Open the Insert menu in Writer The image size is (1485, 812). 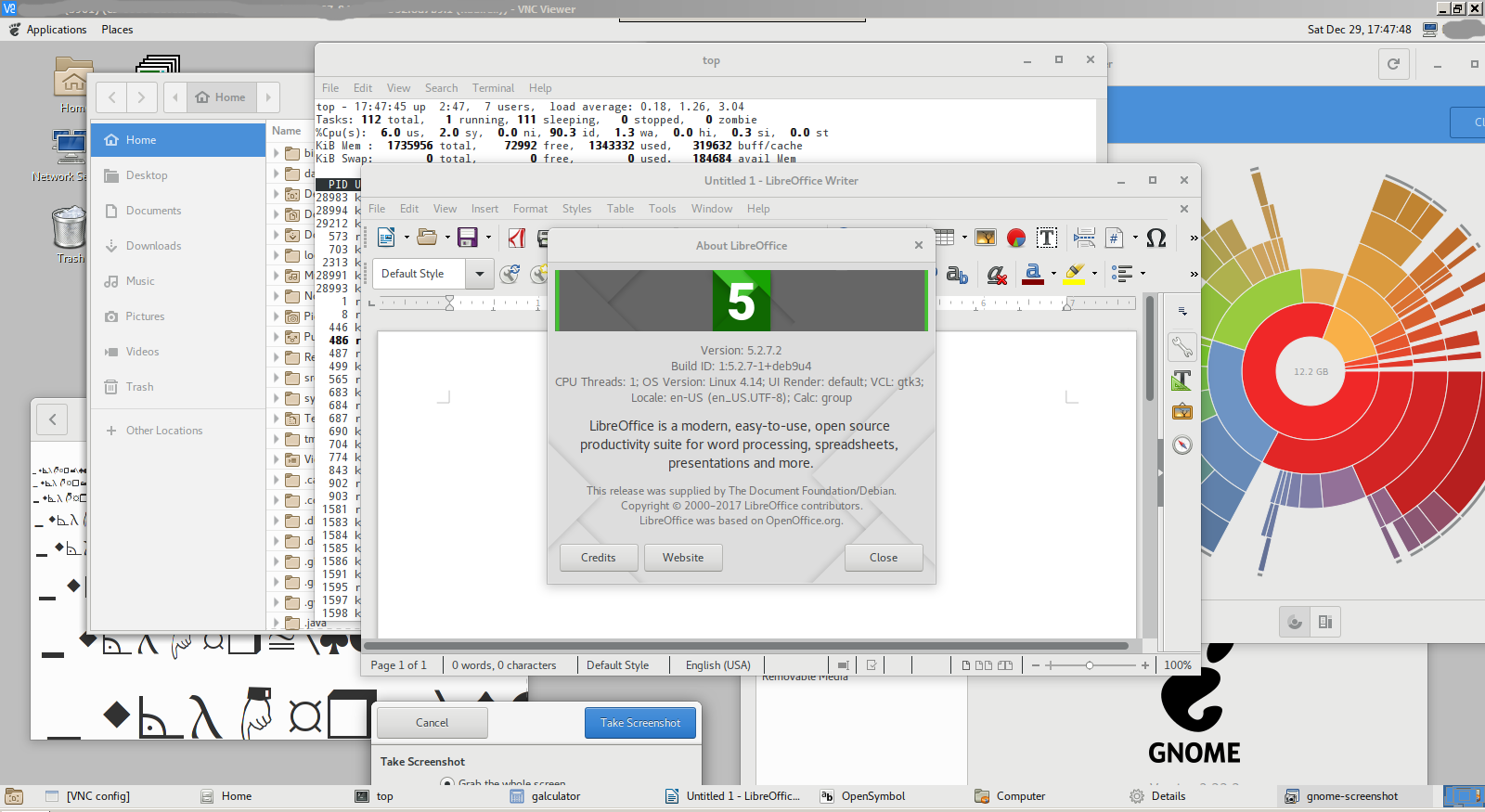[484, 209]
